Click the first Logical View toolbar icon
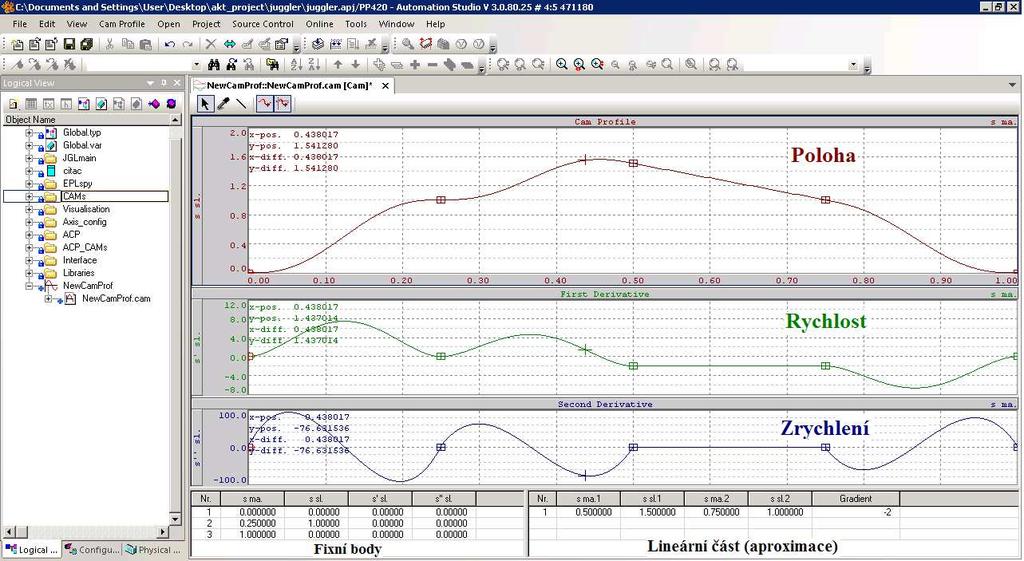Viewport: 1024px width, 561px height. pos(13,103)
